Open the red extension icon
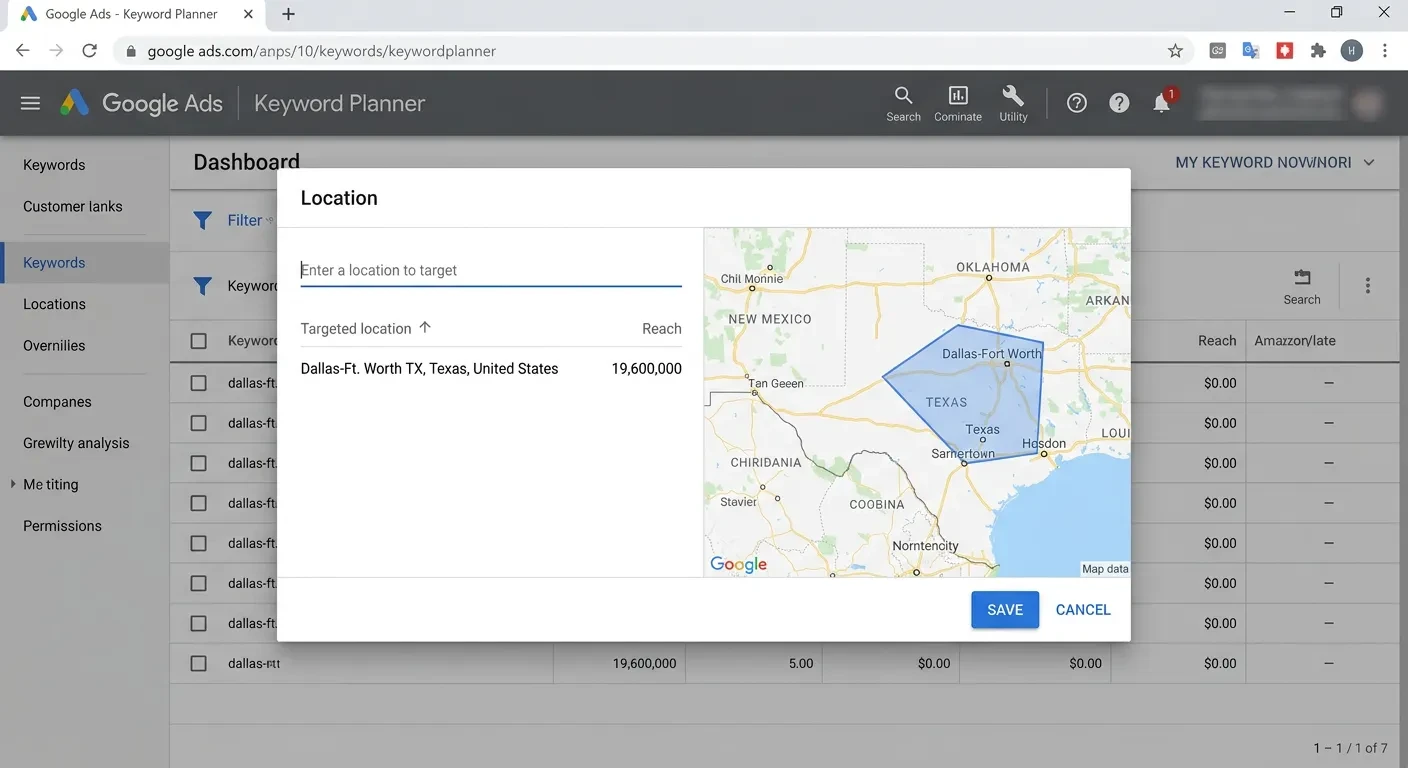 pyautogui.click(x=1285, y=51)
